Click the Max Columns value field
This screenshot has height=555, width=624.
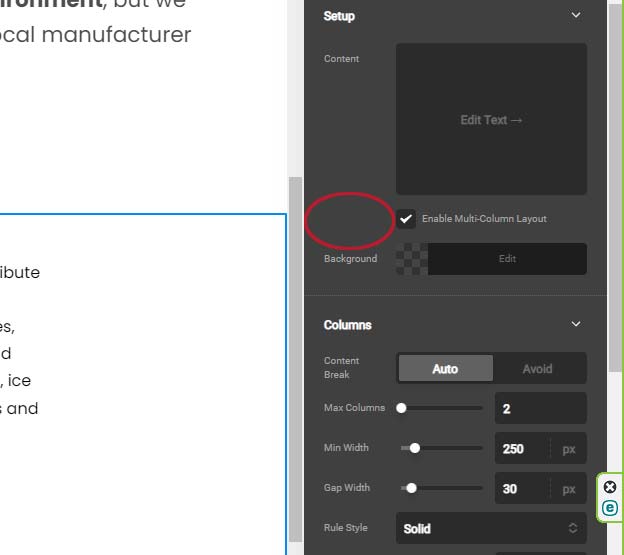(540, 409)
